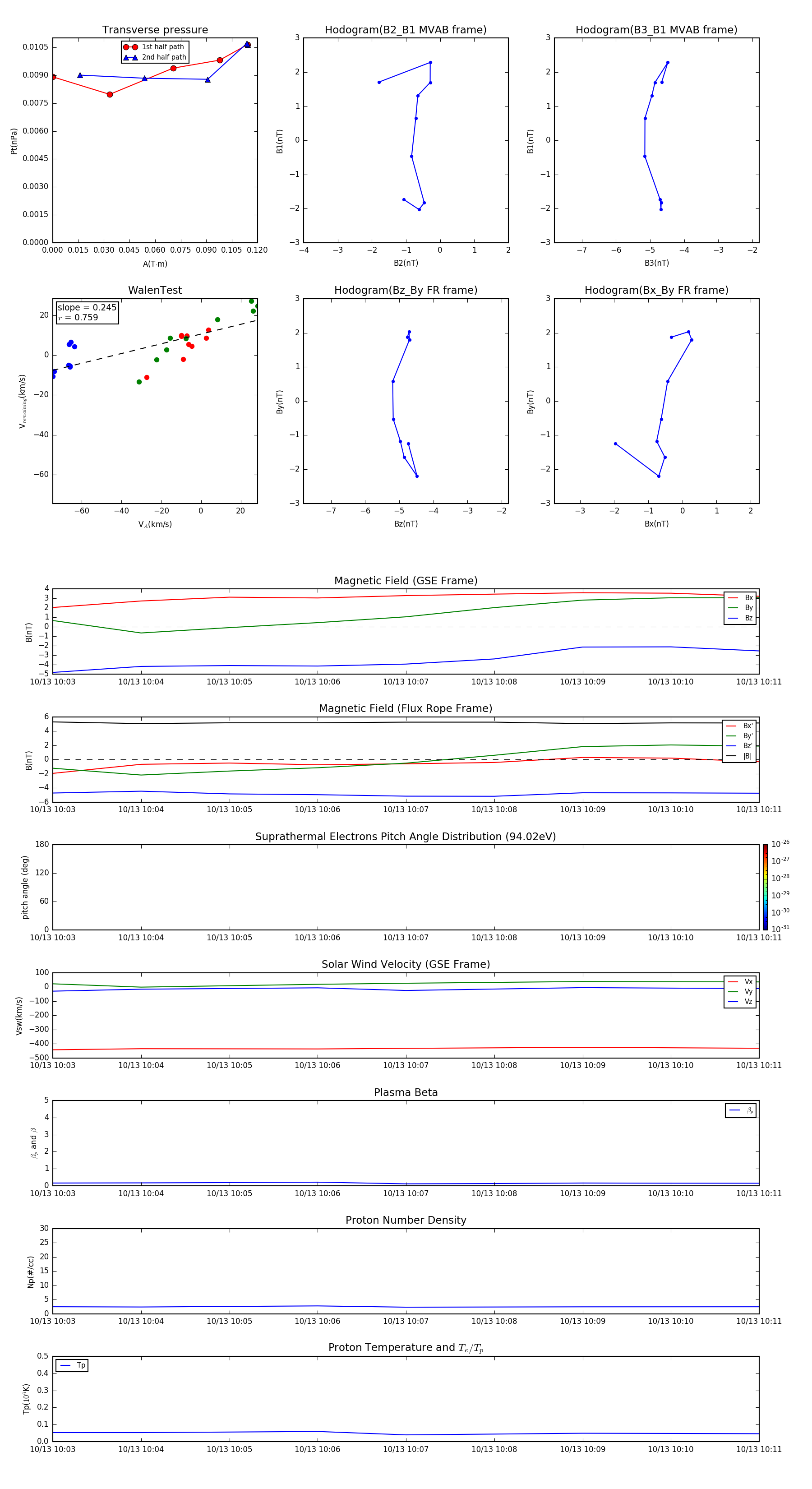Click the Suprathermal Electrons Pitch Angle title
The width and height of the screenshot is (812, 1489).
click(x=406, y=837)
